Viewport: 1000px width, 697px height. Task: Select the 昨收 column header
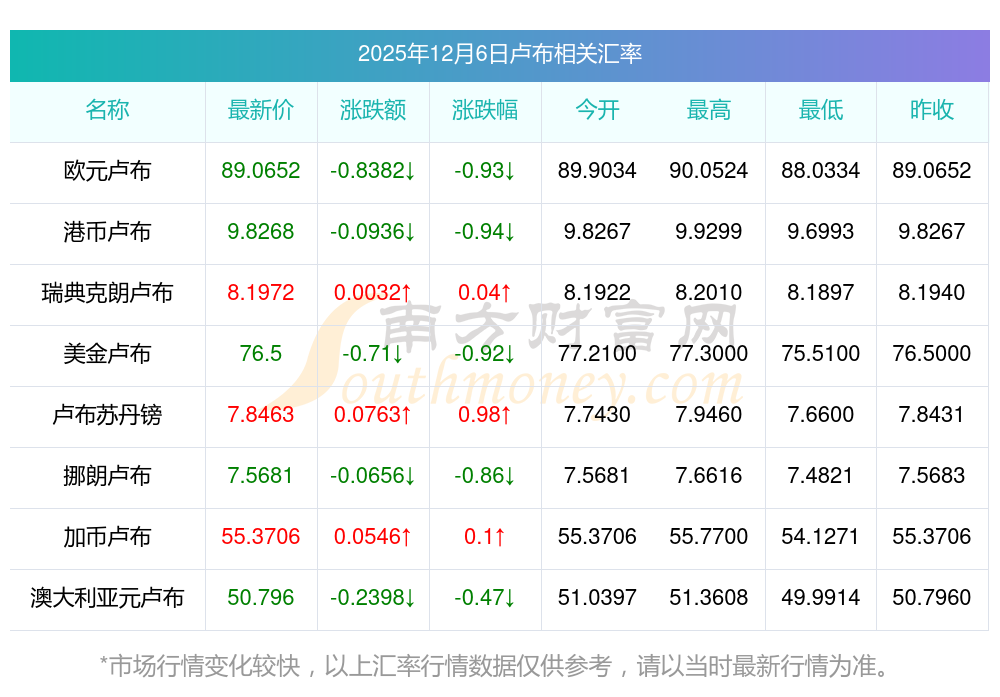(932, 110)
